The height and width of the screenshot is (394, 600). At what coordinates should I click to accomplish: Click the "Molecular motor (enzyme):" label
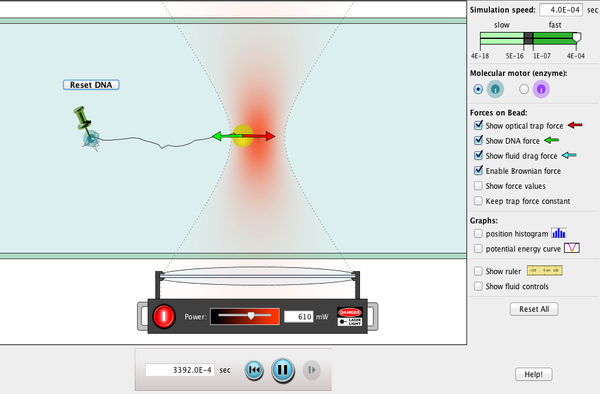(518, 73)
